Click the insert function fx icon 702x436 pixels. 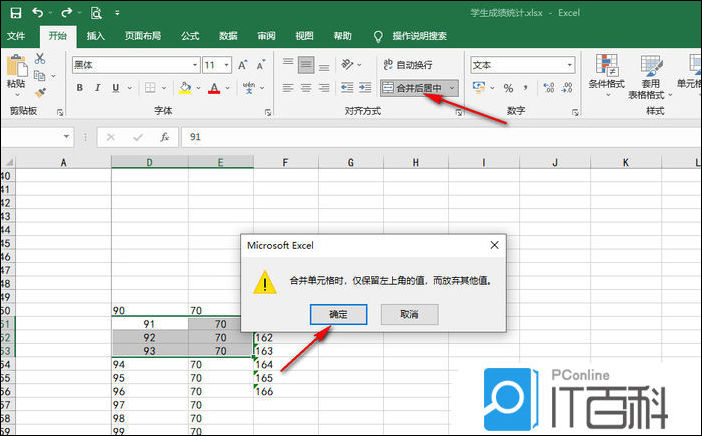click(x=165, y=137)
